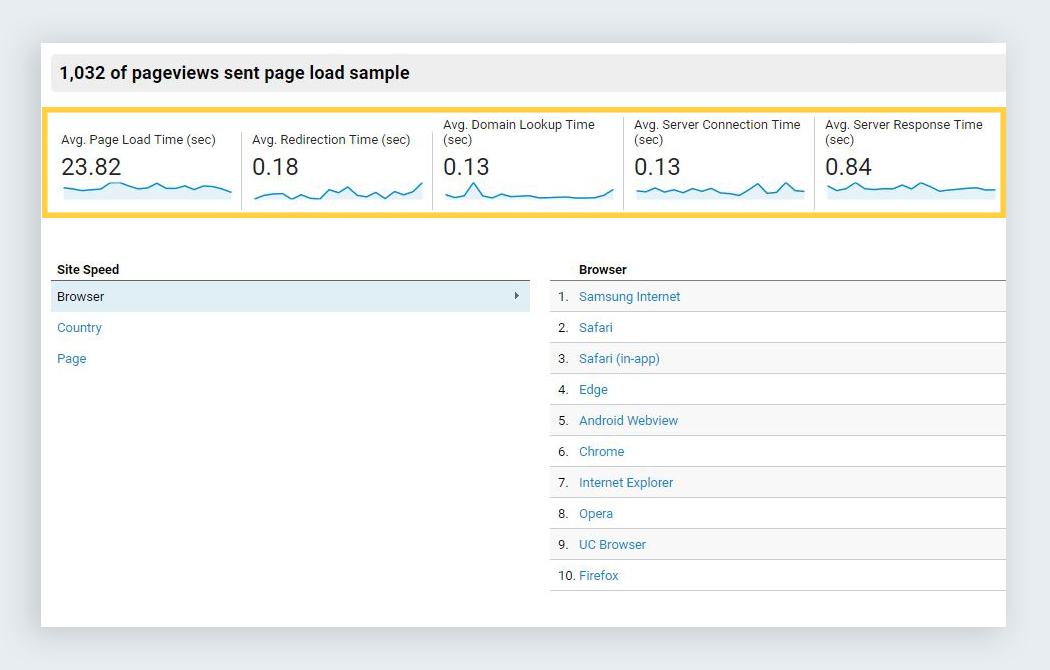Click the Avg. Page Load Time sparkline
This screenshot has height=670, width=1050.
[147, 191]
